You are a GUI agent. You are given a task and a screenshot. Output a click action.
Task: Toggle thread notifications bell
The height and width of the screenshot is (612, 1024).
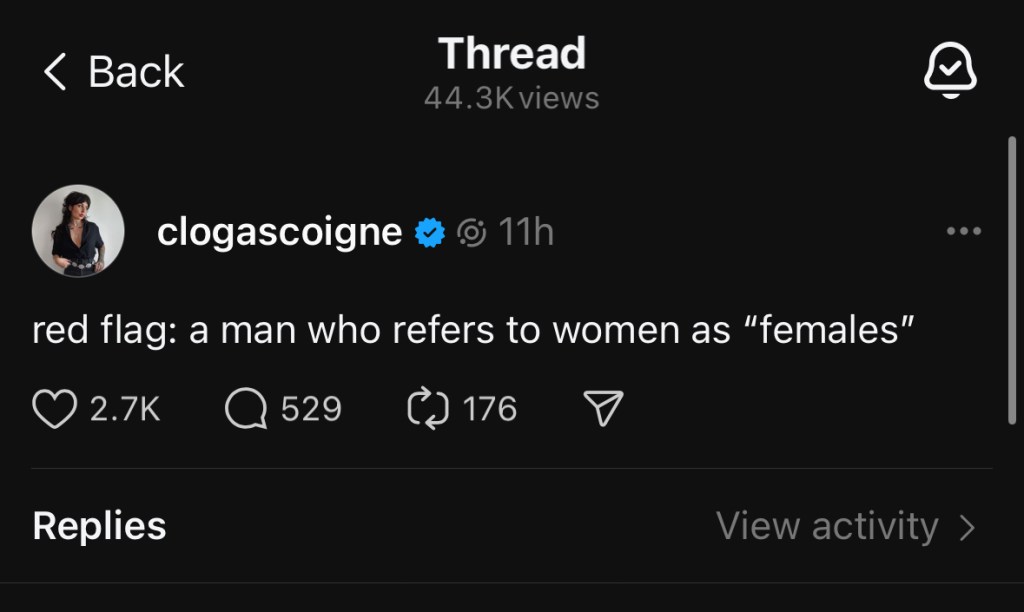click(949, 71)
